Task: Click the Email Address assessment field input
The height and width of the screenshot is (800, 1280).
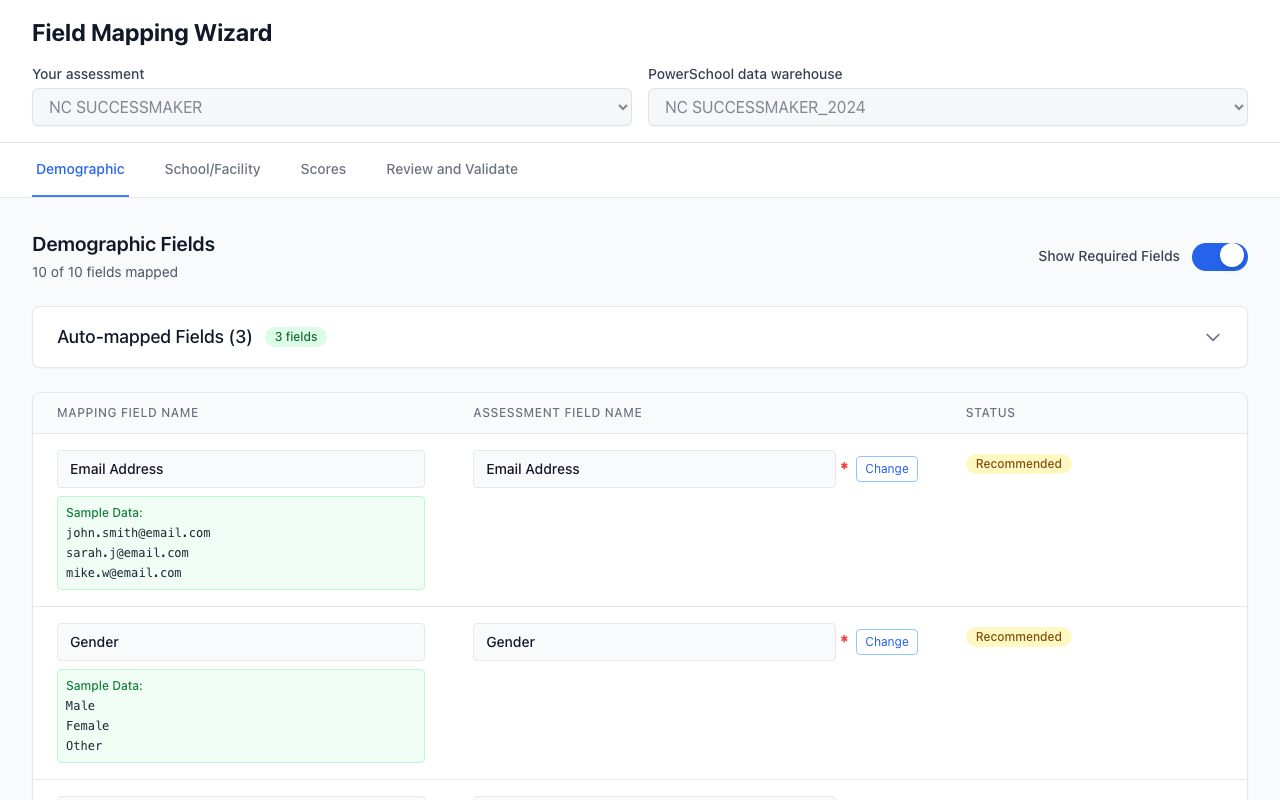Action: click(x=654, y=469)
